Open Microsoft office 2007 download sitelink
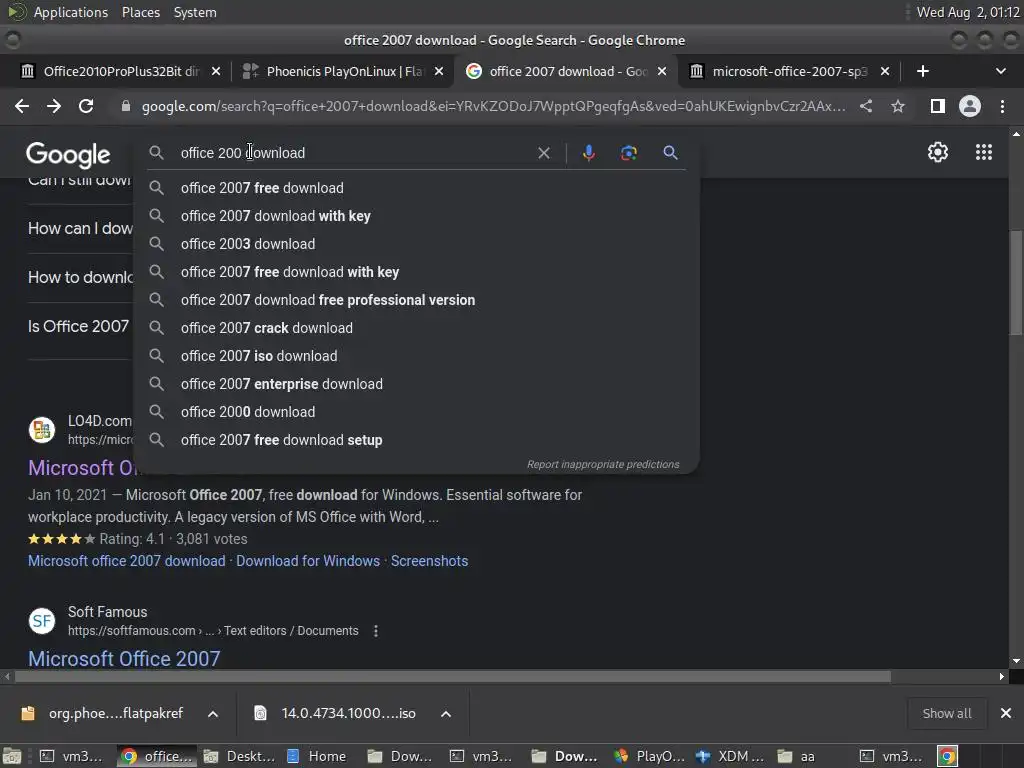This screenshot has width=1024, height=768. [x=127, y=561]
